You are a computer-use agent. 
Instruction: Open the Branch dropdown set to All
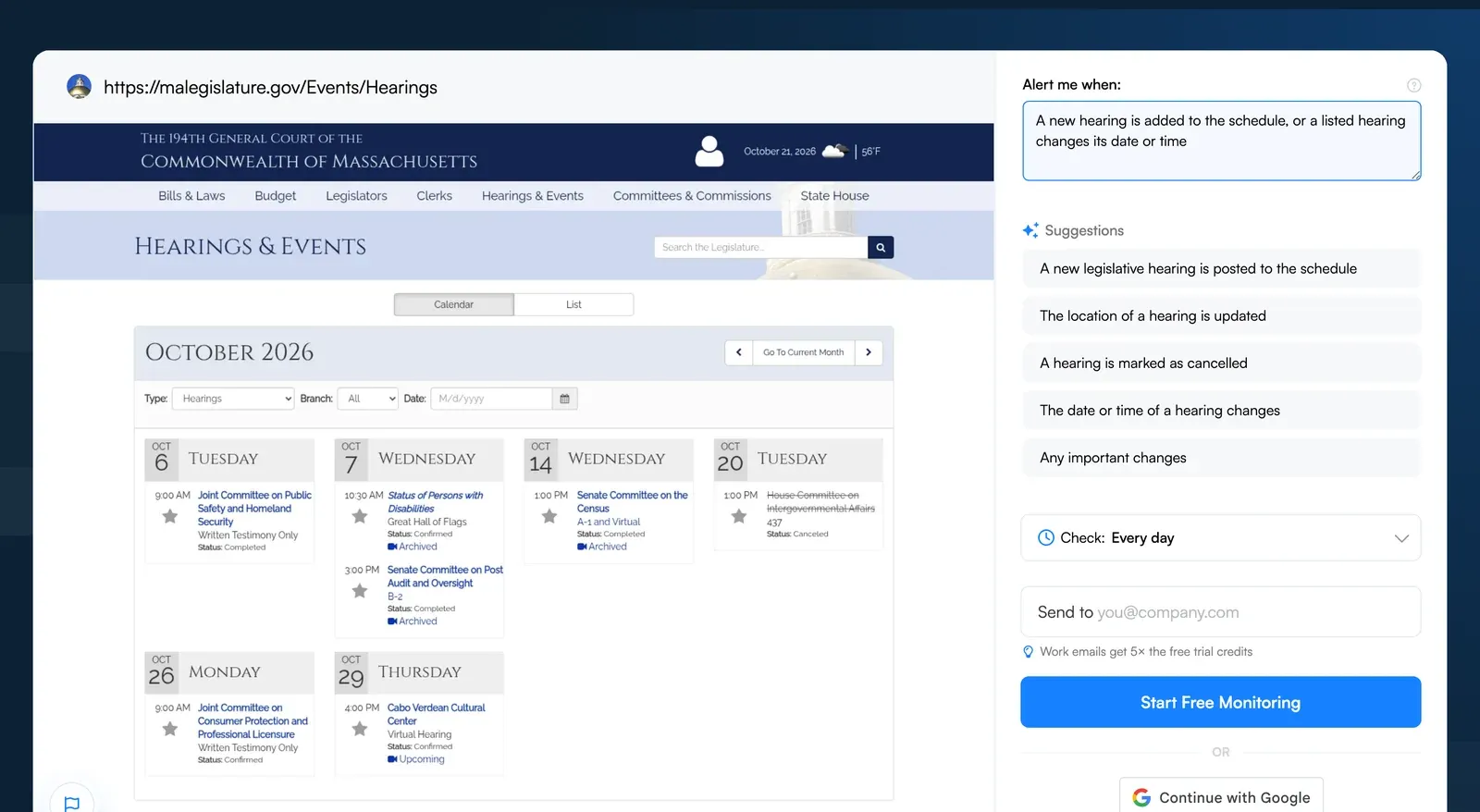point(367,399)
